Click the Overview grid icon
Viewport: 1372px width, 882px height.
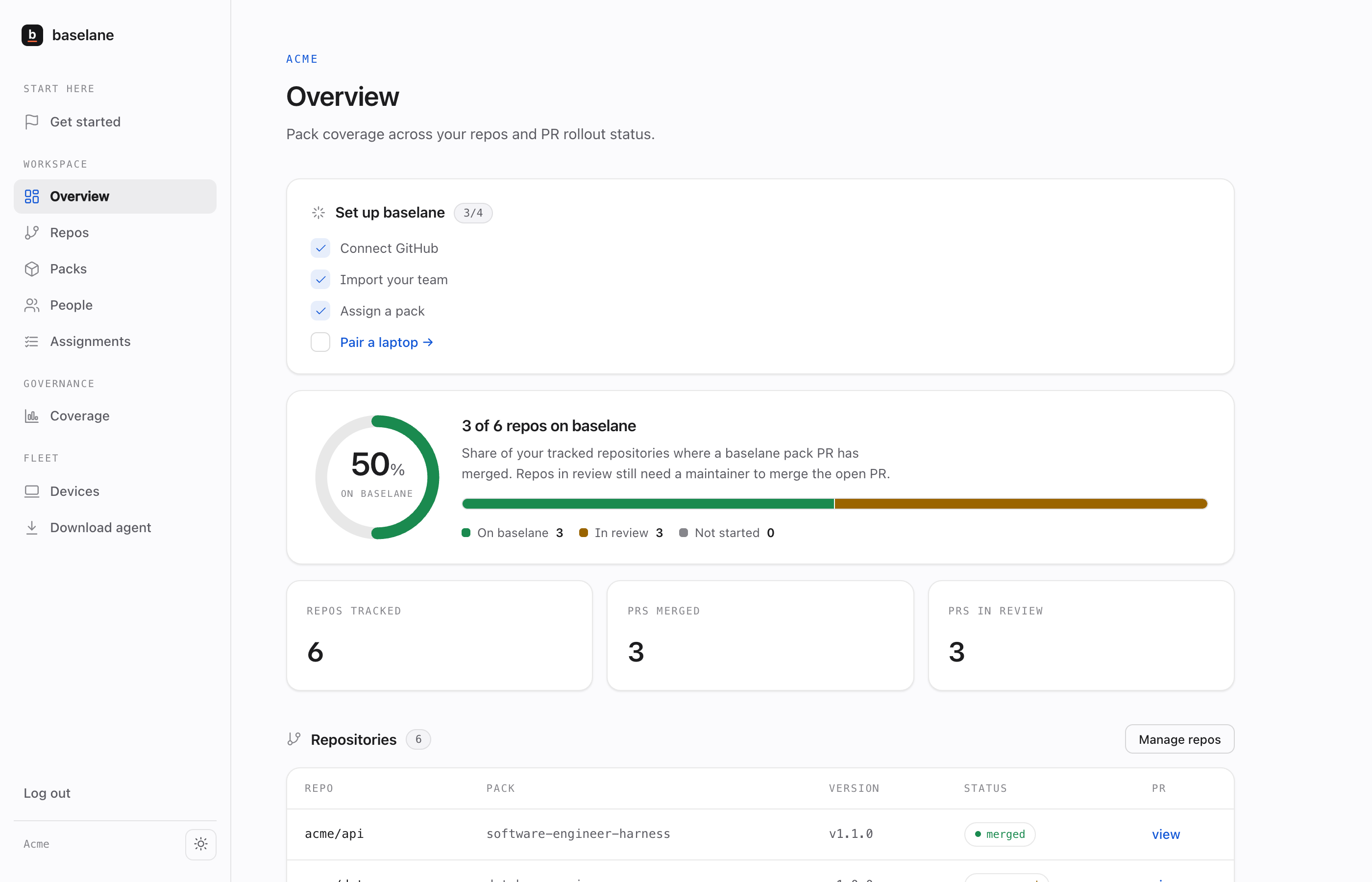32,196
